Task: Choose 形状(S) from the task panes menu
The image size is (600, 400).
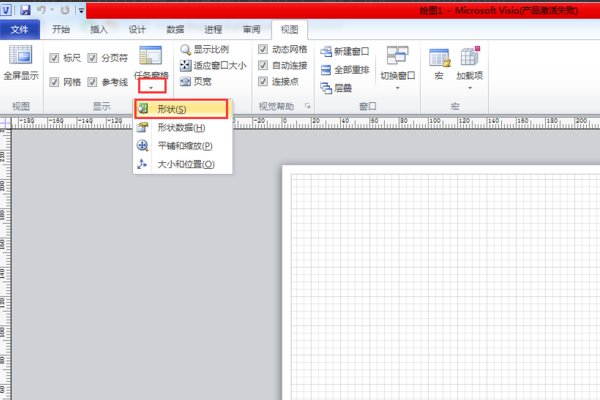Action: click(182, 109)
